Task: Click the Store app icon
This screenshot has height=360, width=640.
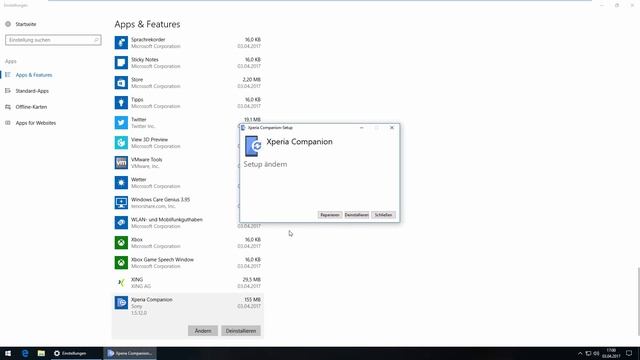Action: pyautogui.click(x=121, y=82)
